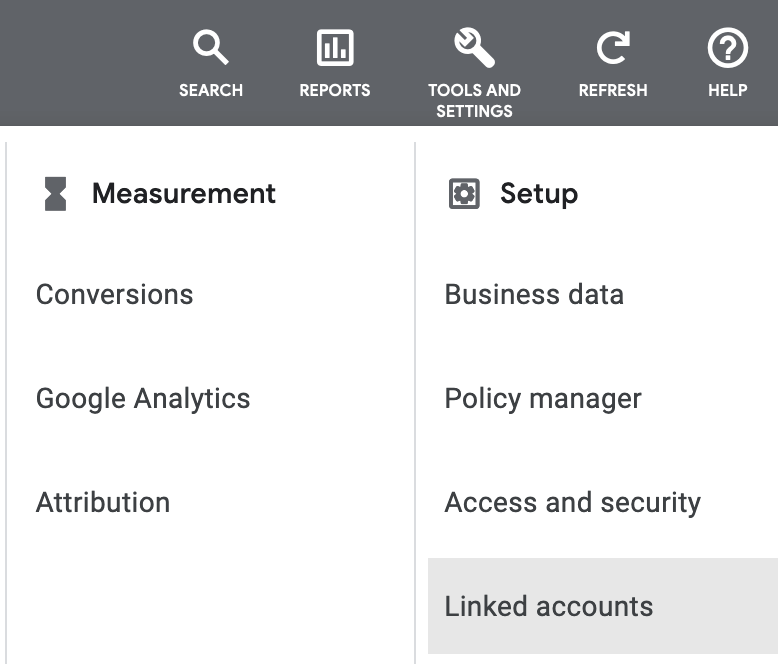The height and width of the screenshot is (664, 778).
Task: Select Attribution in Measurement column
Action: [x=103, y=502]
